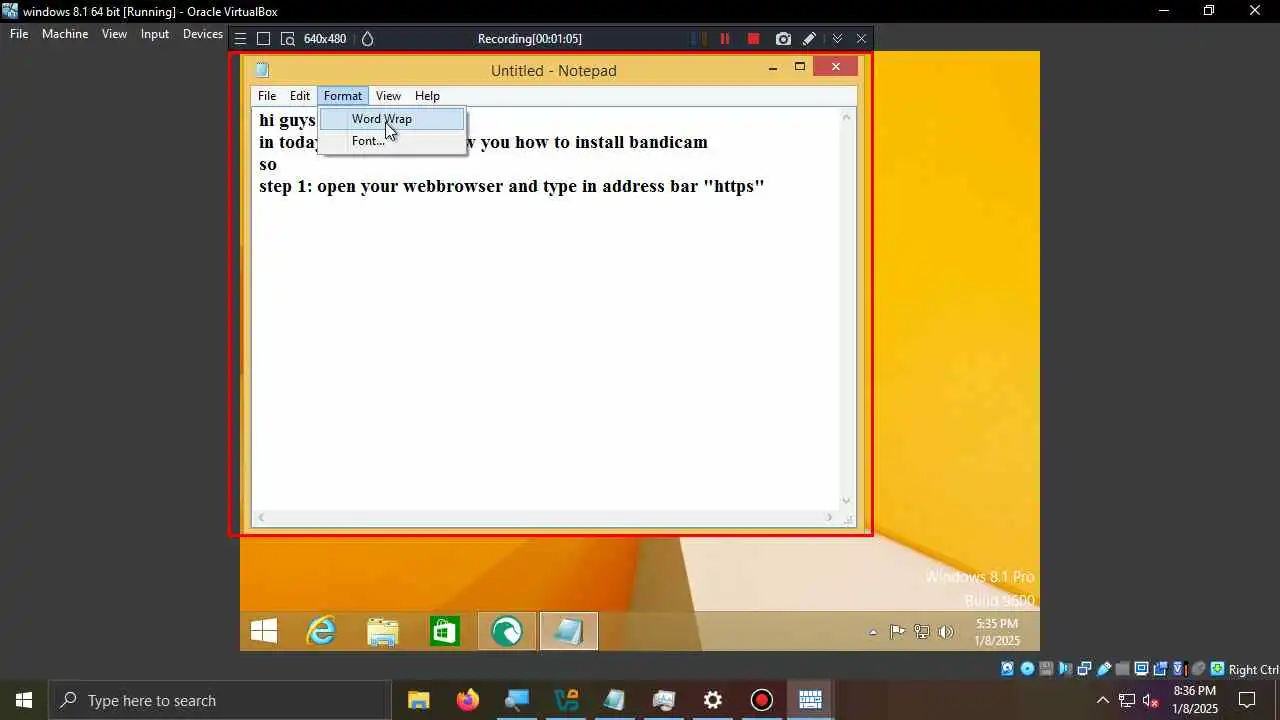This screenshot has height=720, width=1280.
Task: Click the muted volume icon in host tray
Action: (x=1151, y=700)
